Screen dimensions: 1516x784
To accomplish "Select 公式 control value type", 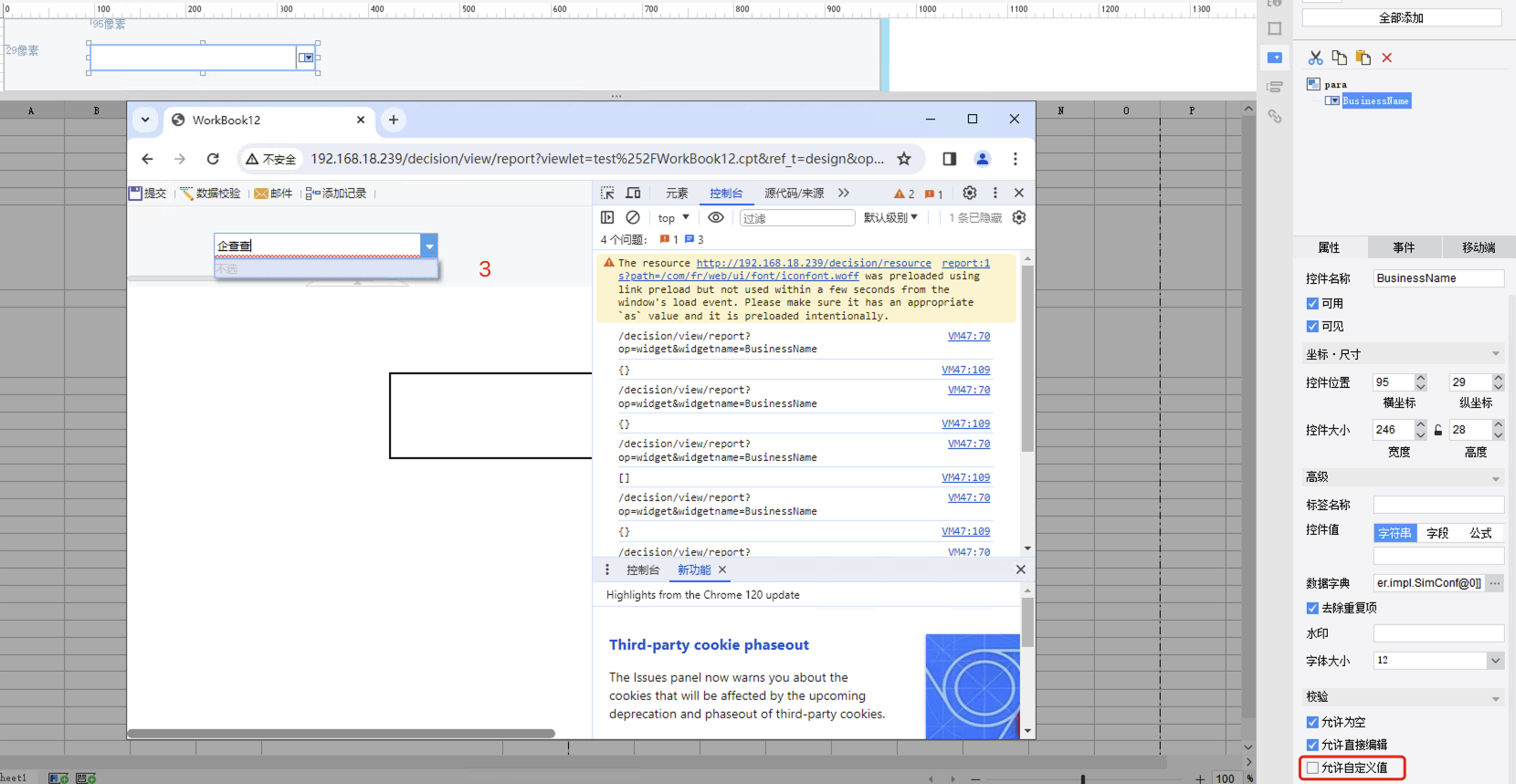I will click(1481, 533).
